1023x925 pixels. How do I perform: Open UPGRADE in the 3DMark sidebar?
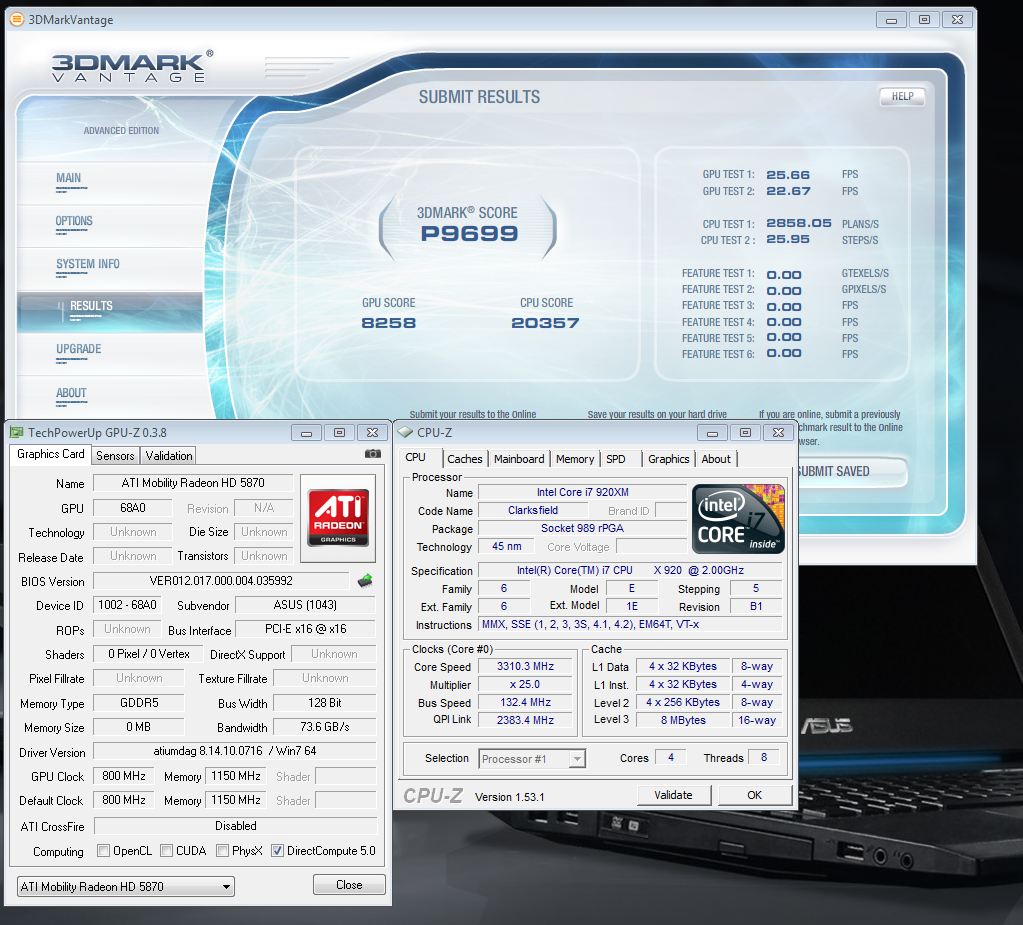point(78,349)
